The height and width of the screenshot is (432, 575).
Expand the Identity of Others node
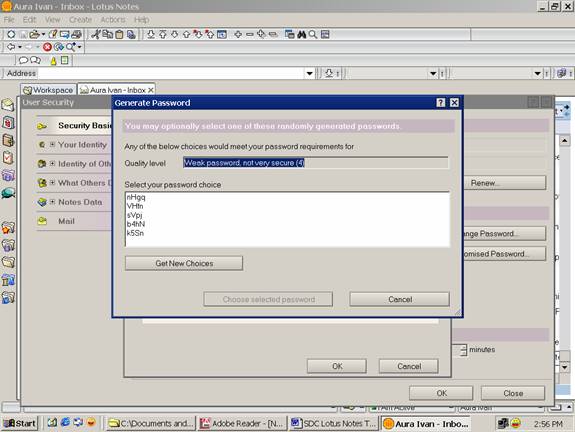pyautogui.click(x=52, y=164)
